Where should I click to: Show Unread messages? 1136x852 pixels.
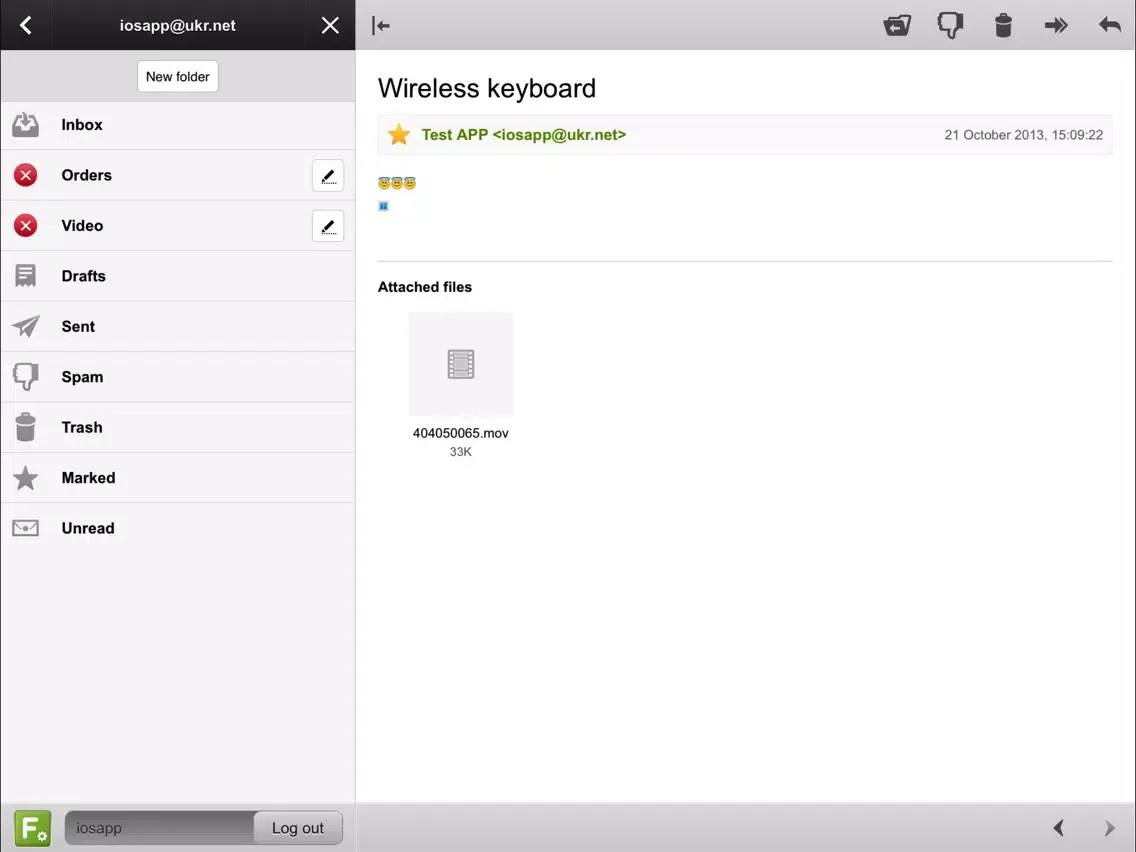[178, 528]
